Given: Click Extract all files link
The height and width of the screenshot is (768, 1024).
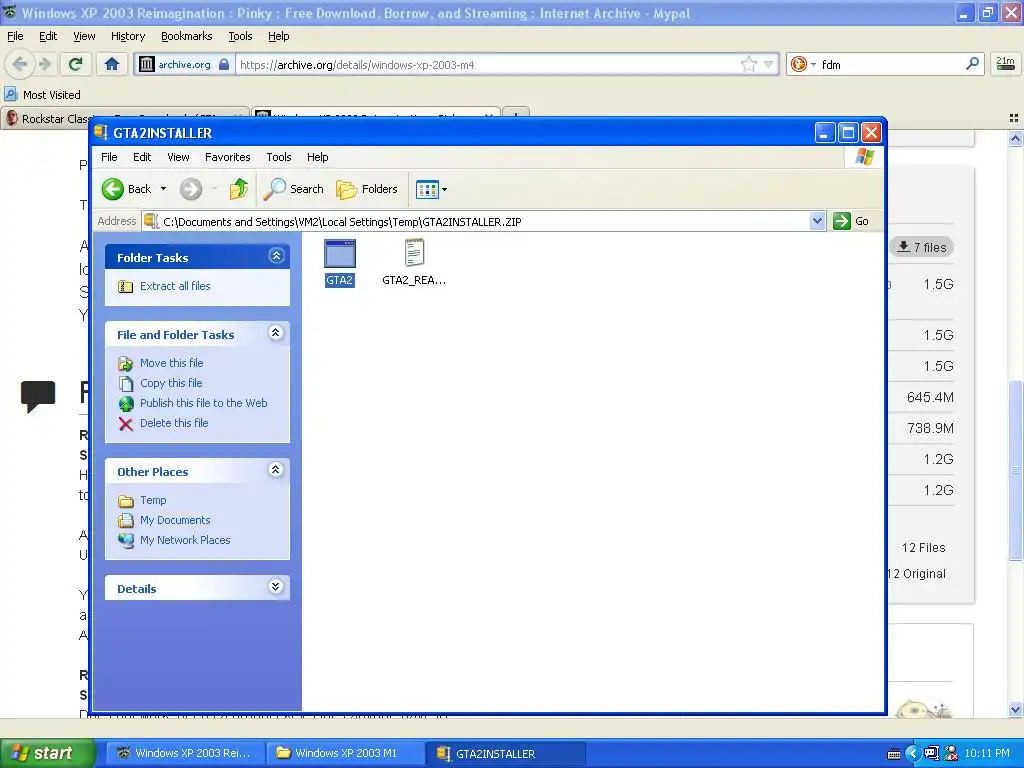Looking at the screenshot, I should [x=175, y=286].
